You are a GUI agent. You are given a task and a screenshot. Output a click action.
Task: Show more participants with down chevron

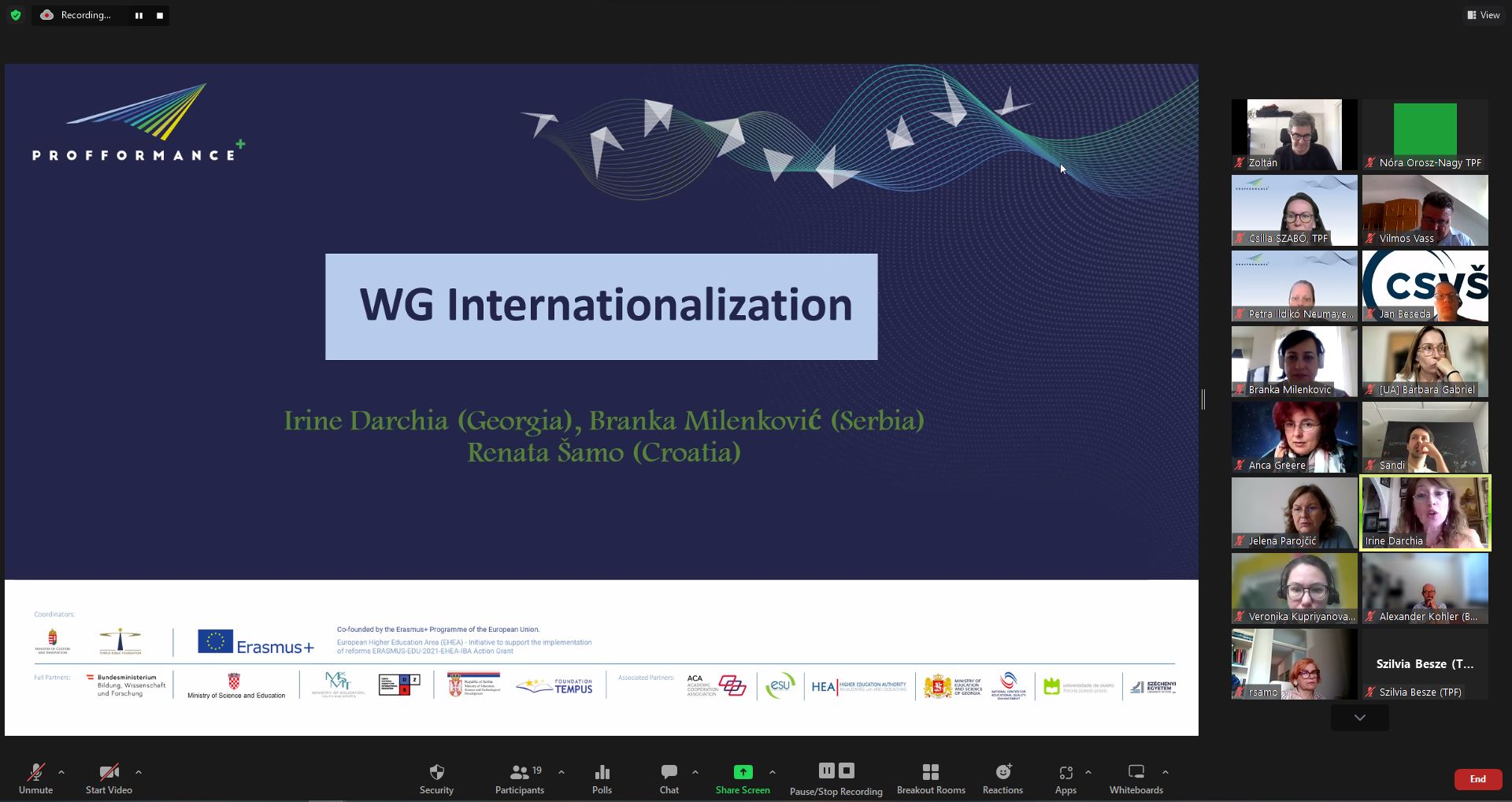(x=1359, y=718)
